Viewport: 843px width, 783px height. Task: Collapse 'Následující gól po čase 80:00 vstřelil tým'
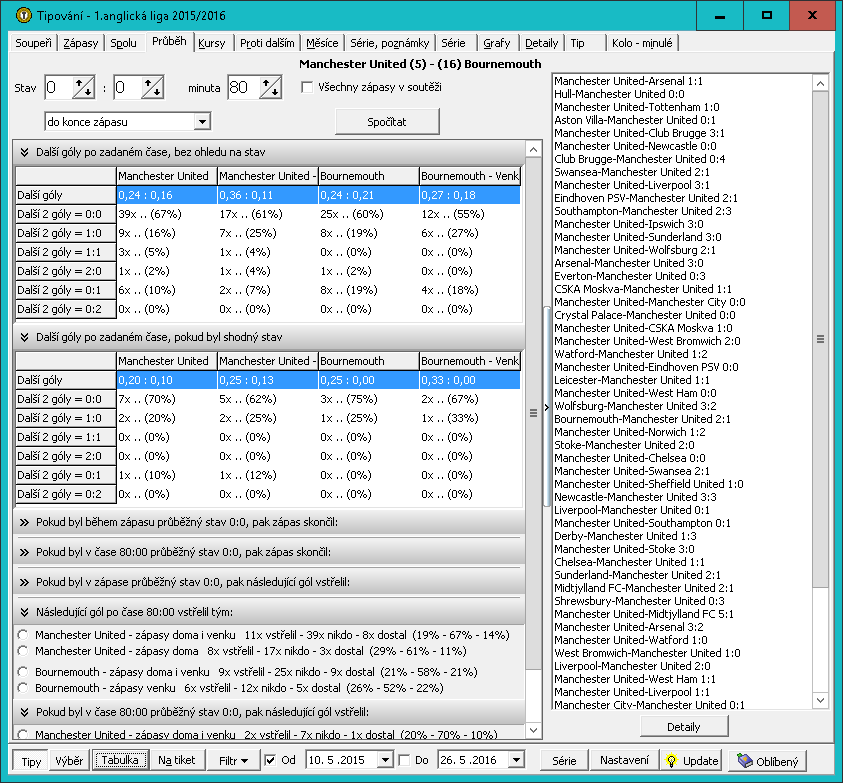tap(24, 612)
